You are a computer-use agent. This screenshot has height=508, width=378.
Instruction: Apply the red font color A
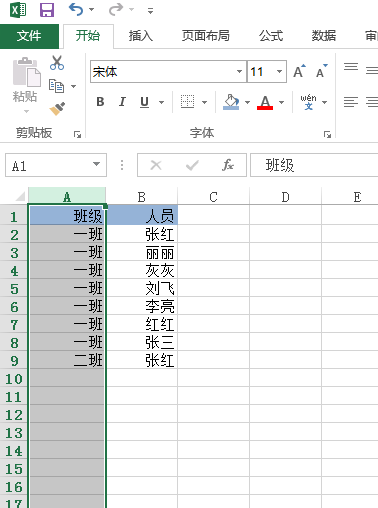click(265, 102)
